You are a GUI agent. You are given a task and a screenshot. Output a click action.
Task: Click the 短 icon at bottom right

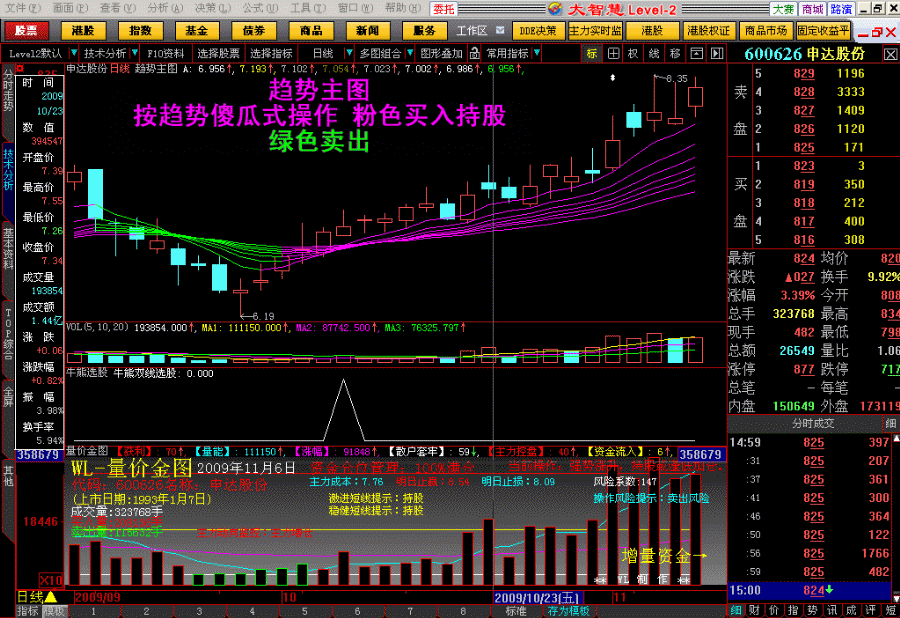890,611
